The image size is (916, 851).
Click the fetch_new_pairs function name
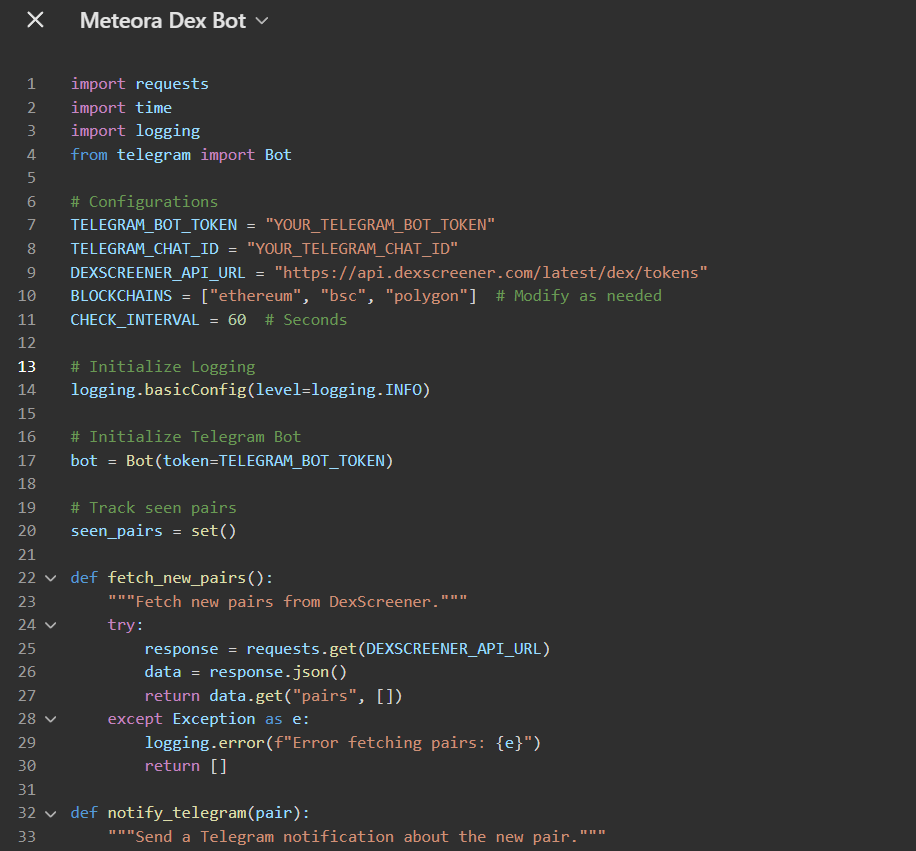click(177, 578)
